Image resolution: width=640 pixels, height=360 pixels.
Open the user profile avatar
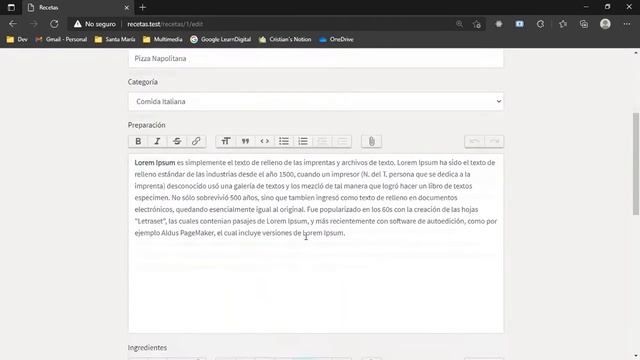point(605,24)
